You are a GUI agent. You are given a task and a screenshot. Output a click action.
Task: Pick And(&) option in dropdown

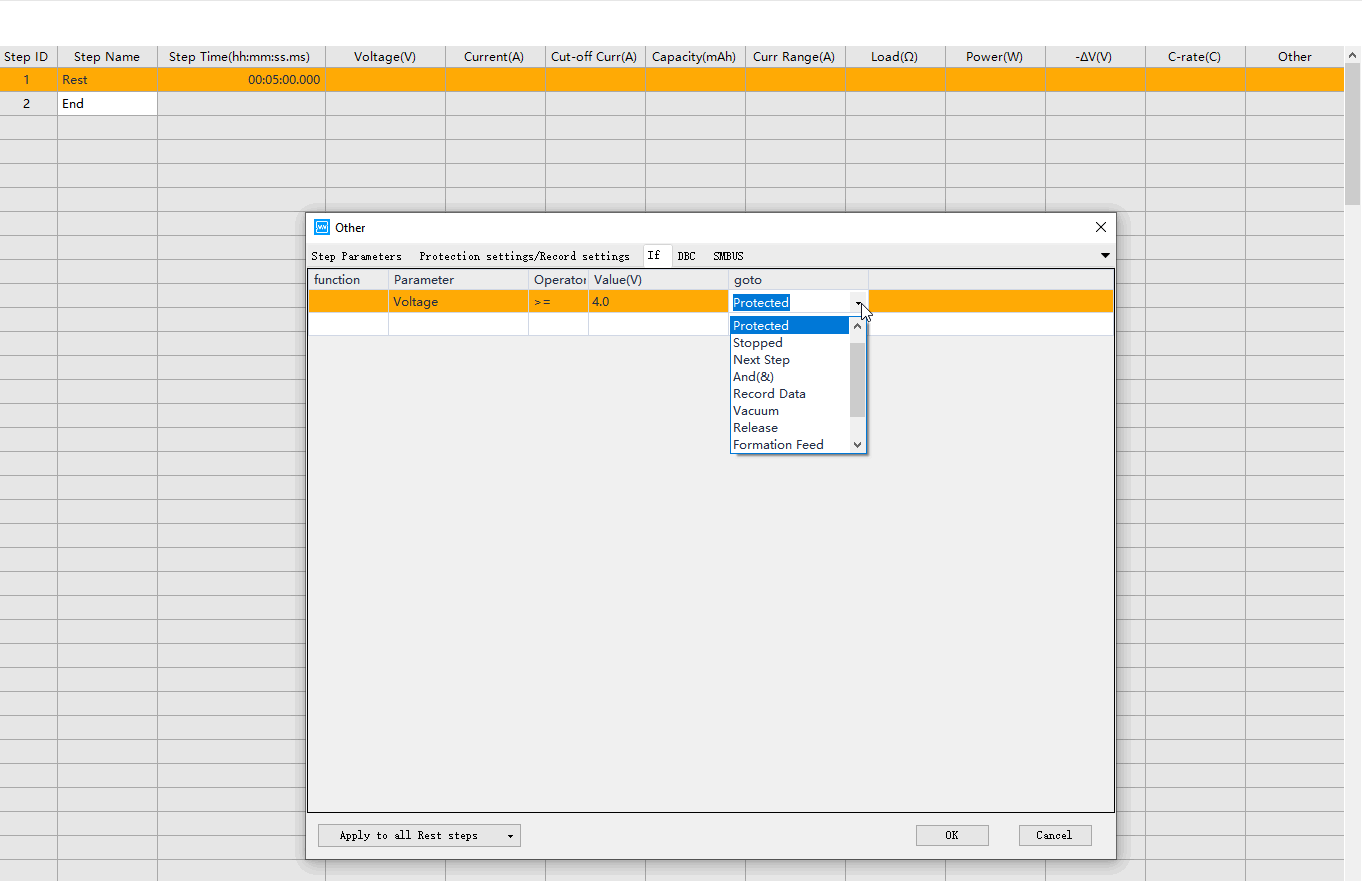753,377
